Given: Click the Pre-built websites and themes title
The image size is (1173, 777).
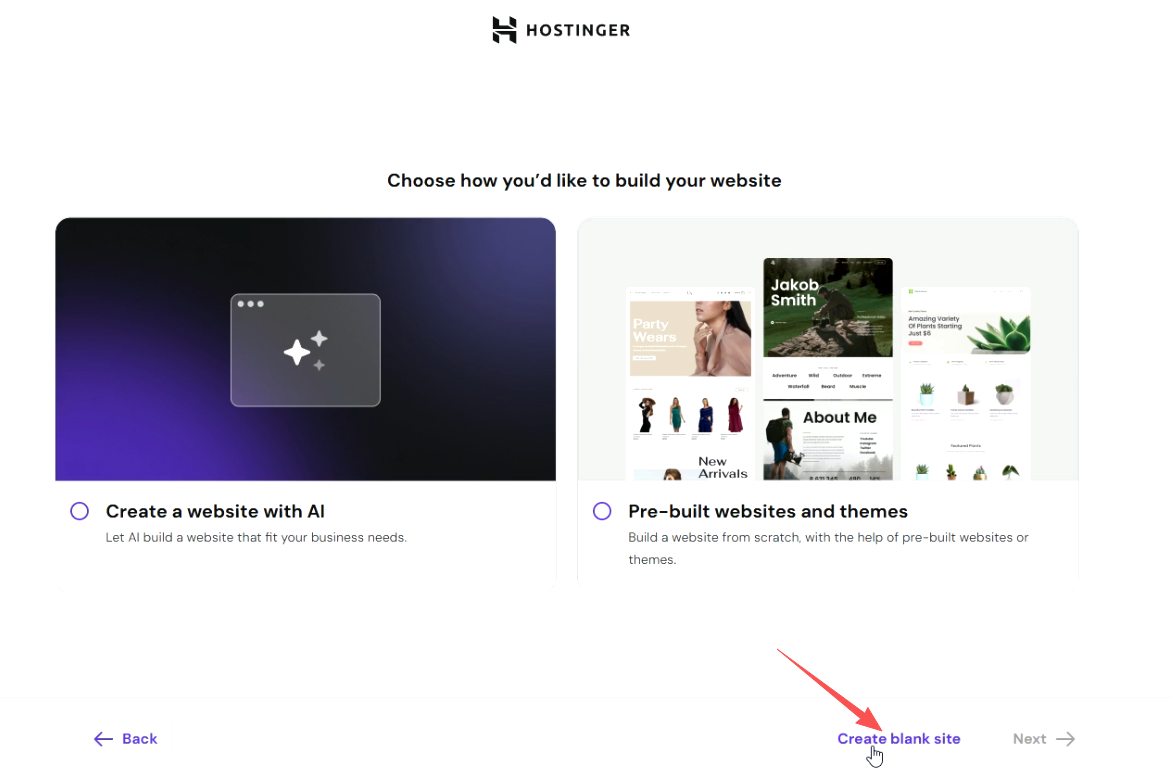Looking at the screenshot, I should click(x=768, y=512).
